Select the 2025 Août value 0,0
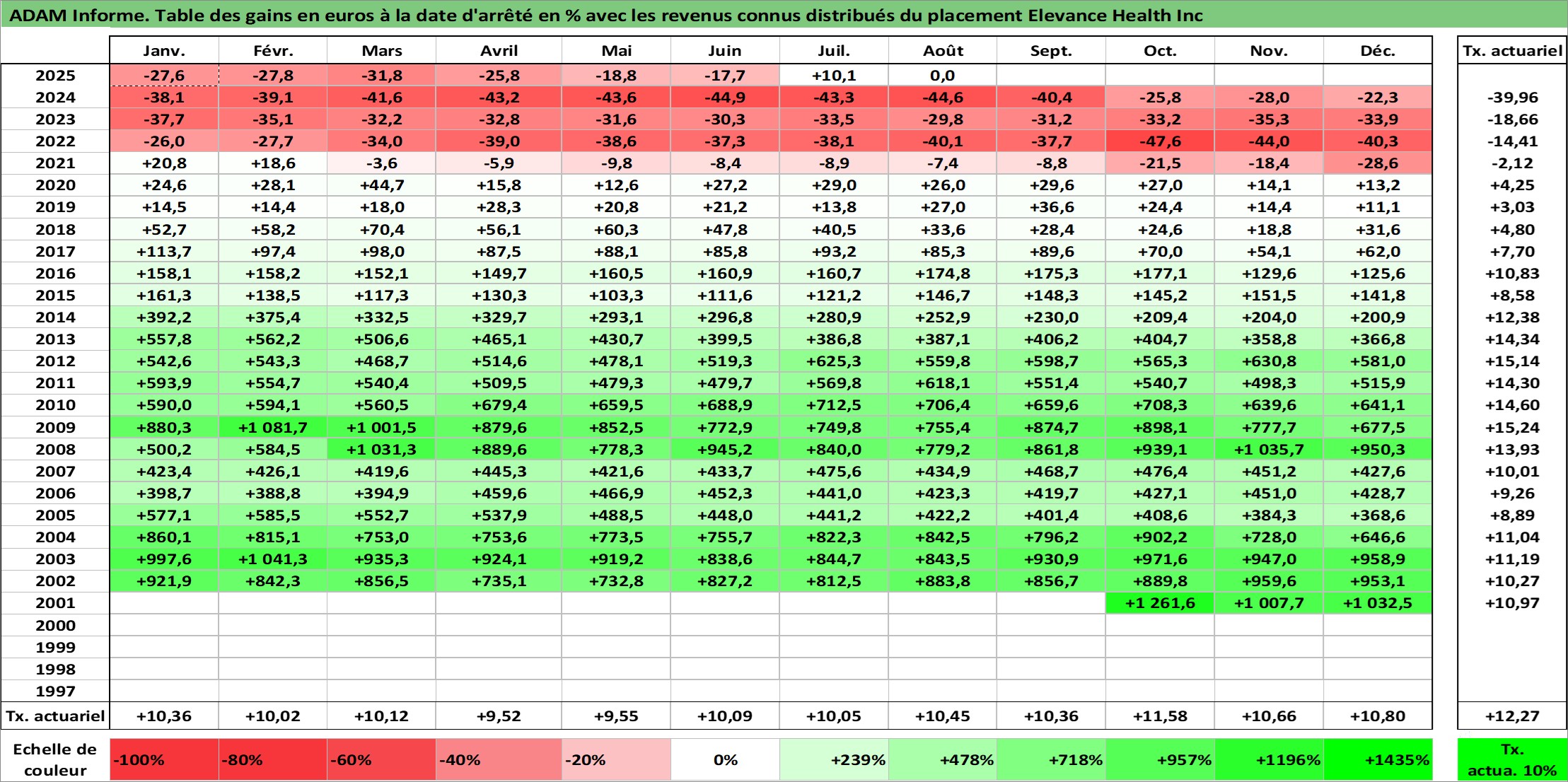Image resolution: width=1568 pixels, height=782 pixels. 943,76
